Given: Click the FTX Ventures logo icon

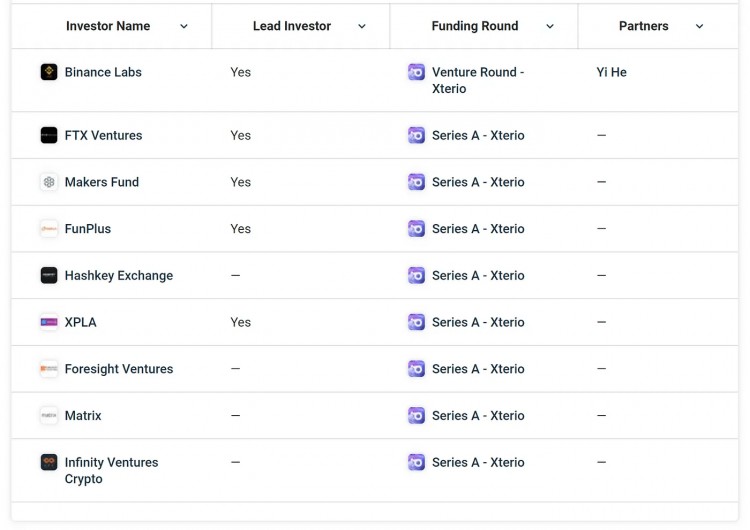Looking at the screenshot, I should pos(49,135).
